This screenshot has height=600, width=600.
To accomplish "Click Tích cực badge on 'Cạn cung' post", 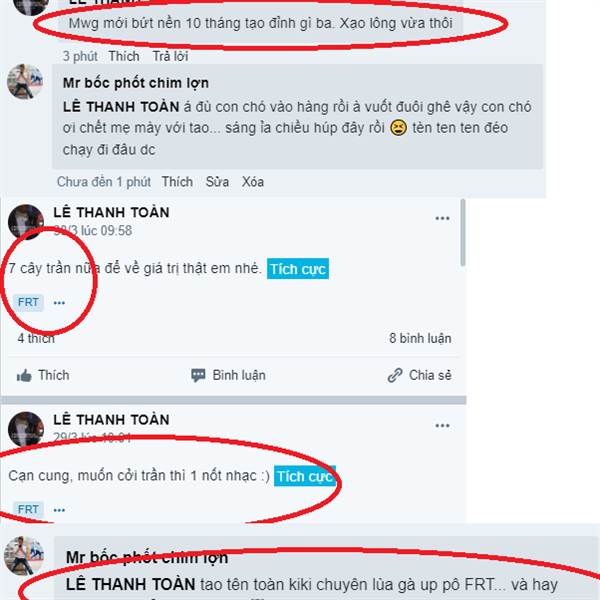I will click(305, 476).
